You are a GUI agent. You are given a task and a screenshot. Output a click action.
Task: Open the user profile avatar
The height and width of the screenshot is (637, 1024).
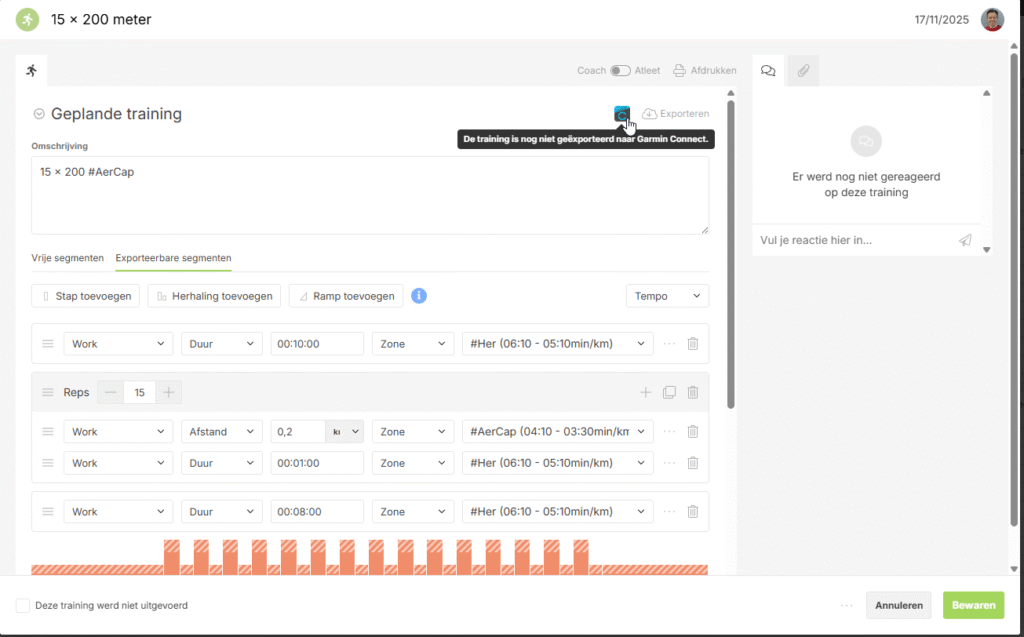[992, 20]
